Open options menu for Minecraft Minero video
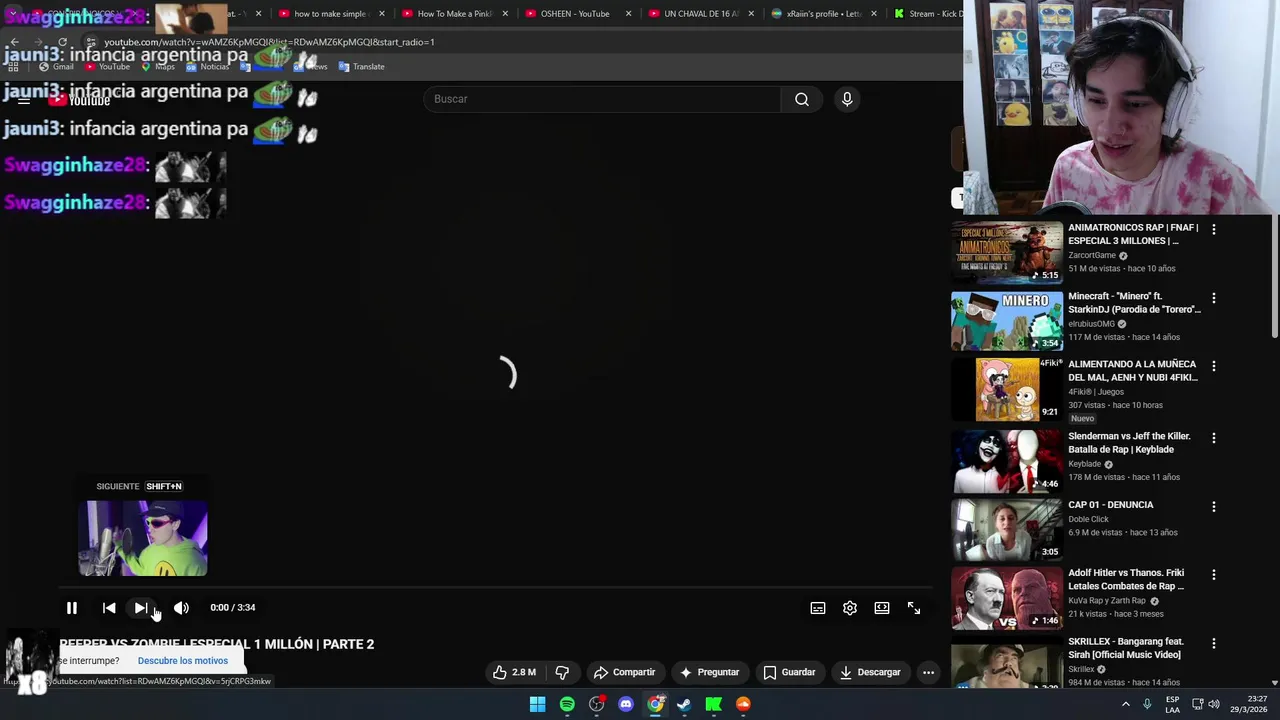The image size is (1280, 720). [x=1214, y=298]
